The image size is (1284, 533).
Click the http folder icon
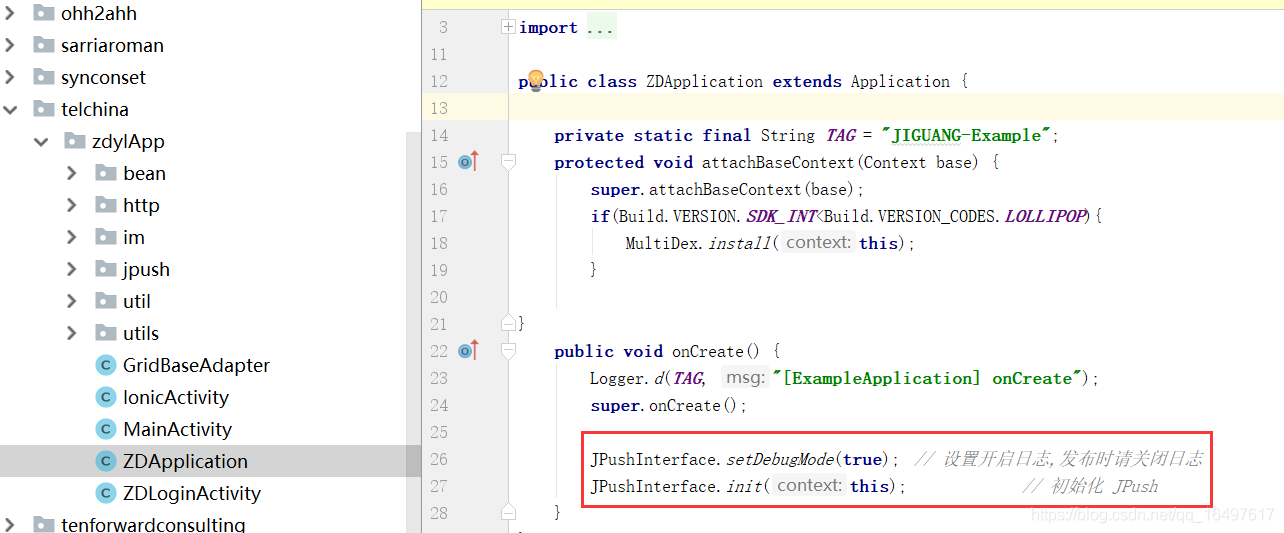[106, 205]
